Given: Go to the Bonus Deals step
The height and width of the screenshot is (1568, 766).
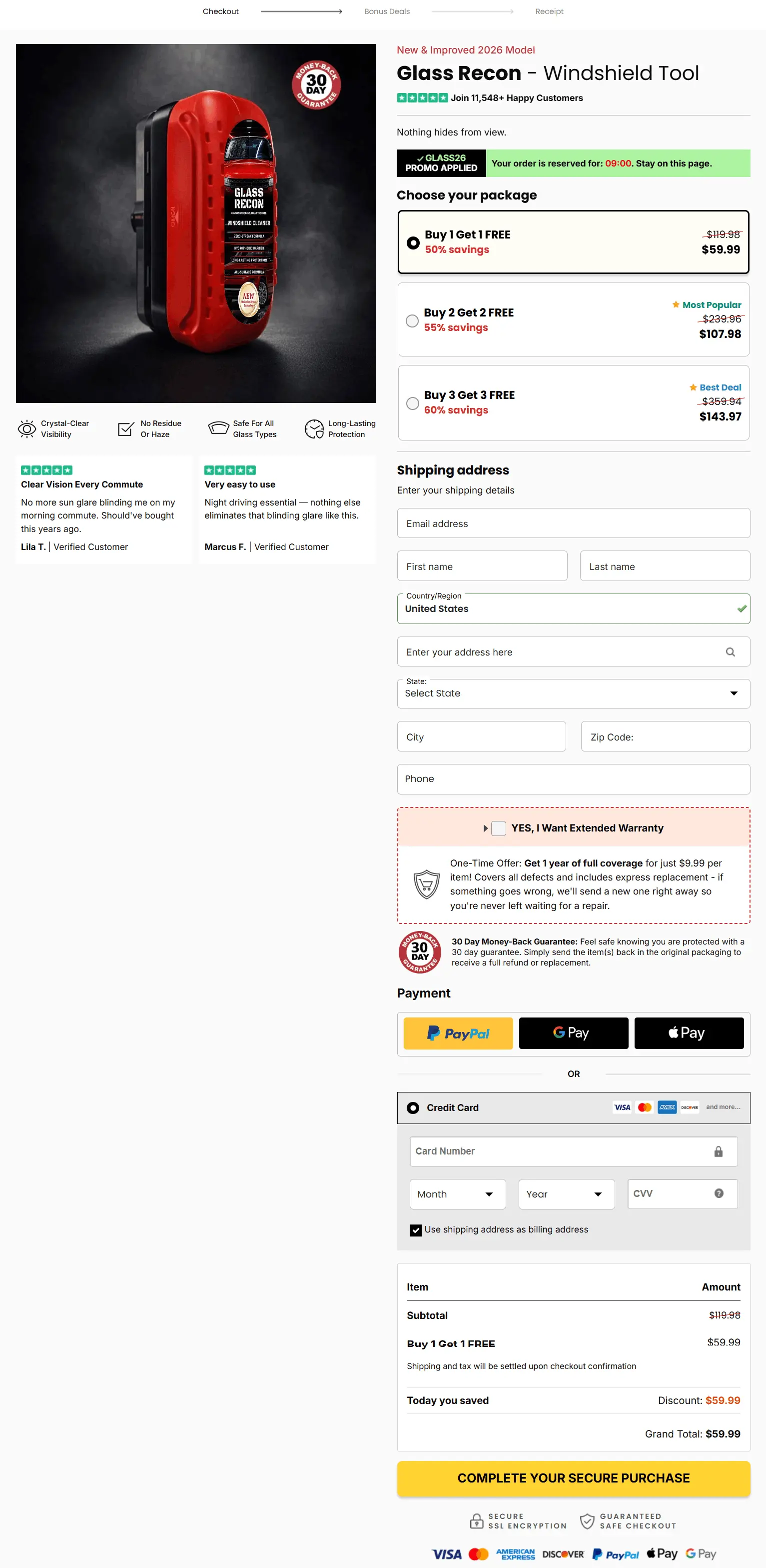Looking at the screenshot, I should (387, 11).
